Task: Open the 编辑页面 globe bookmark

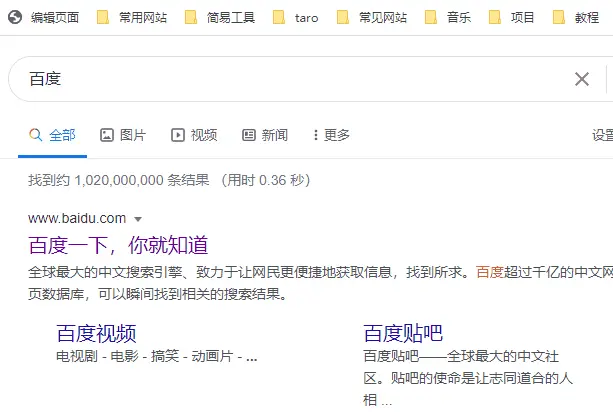Action: tap(43, 17)
